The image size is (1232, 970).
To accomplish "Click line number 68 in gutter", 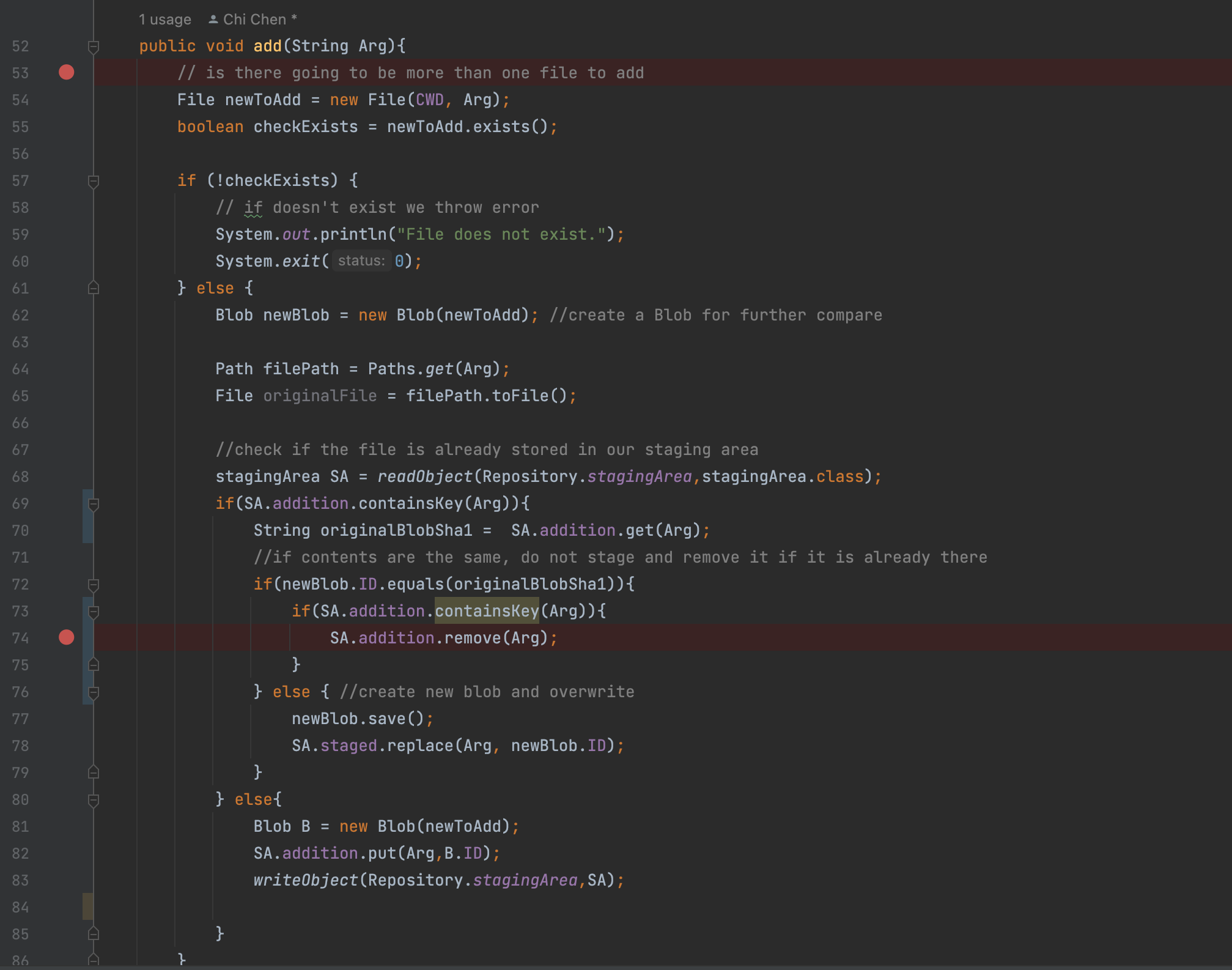I will pyautogui.click(x=20, y=477).
